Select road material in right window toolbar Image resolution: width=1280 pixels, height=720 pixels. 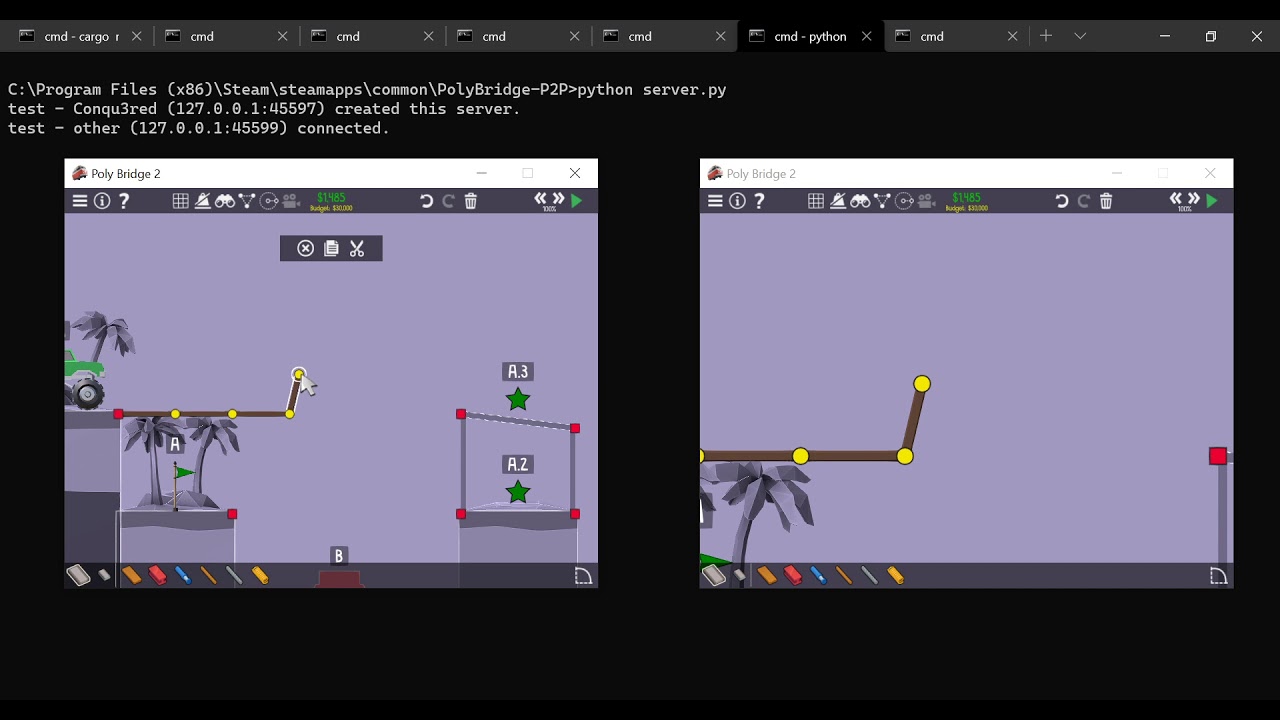pyautogui.click(x=713, y=574)
